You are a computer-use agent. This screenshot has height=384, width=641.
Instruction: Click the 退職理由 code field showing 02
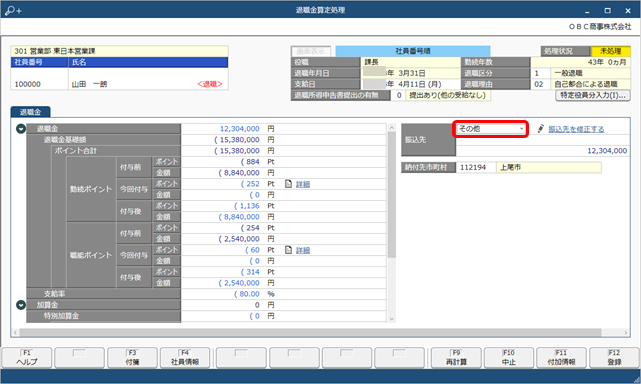tap(540, 84)
